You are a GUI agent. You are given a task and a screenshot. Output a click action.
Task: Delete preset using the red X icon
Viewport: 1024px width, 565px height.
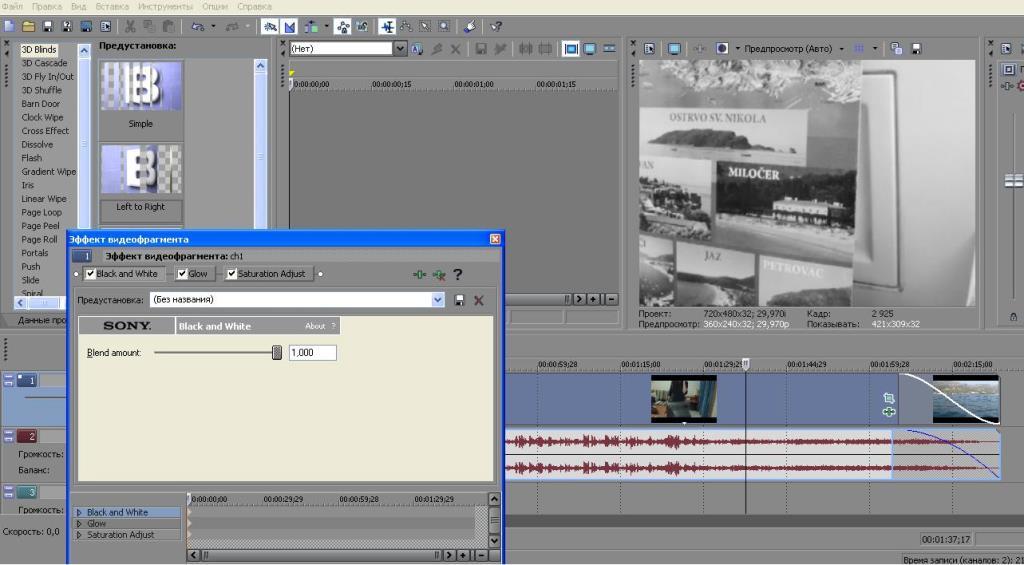click(479, 300)
